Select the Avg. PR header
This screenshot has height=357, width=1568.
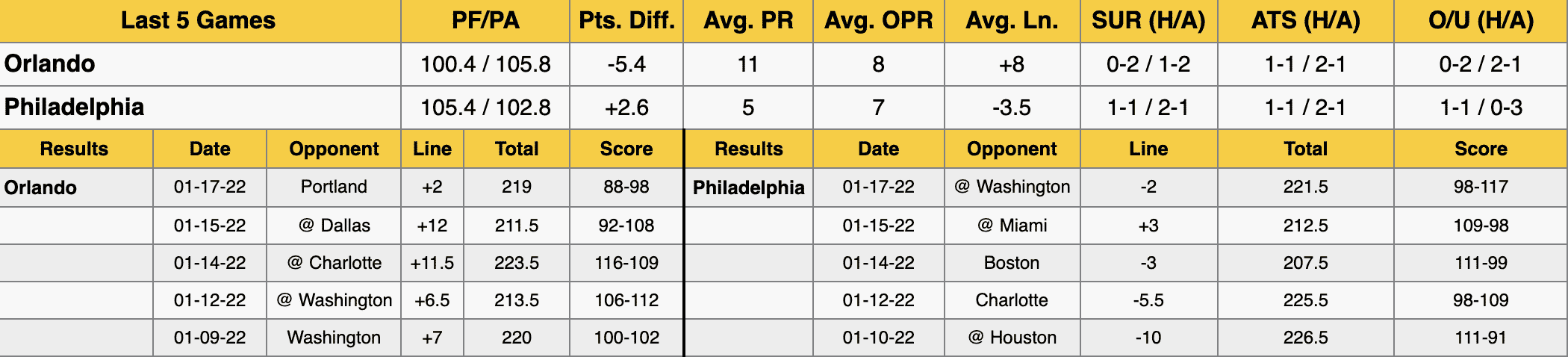coord(748,21)
